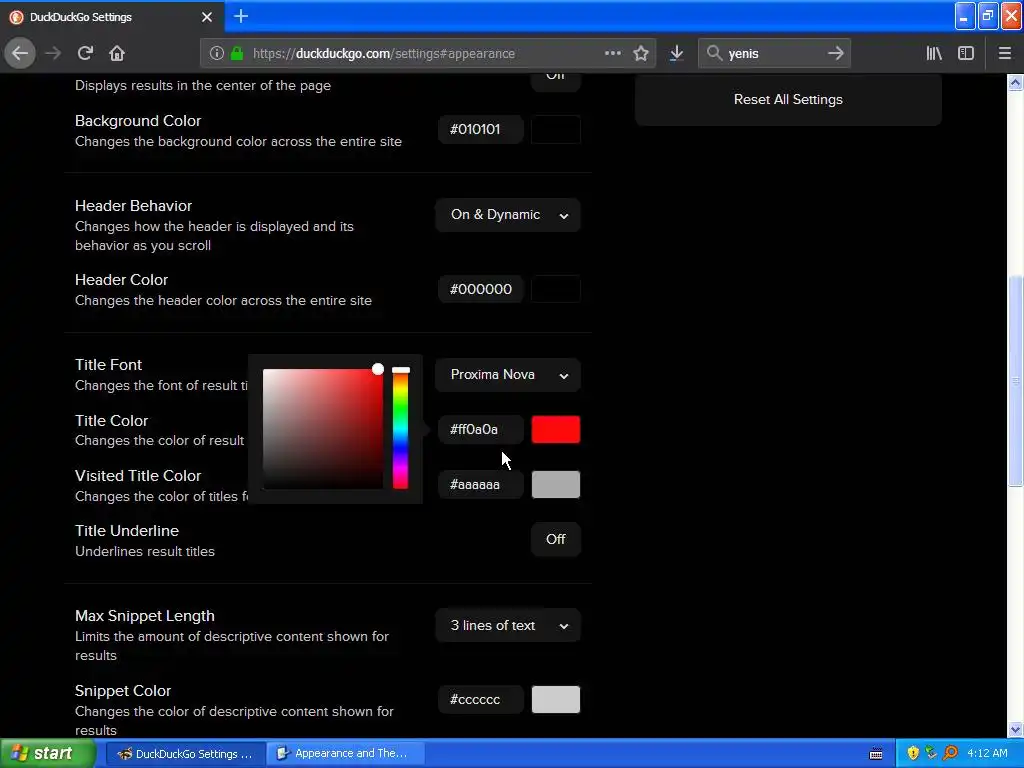Edit the Snippet Color hex field

[480, 699]
